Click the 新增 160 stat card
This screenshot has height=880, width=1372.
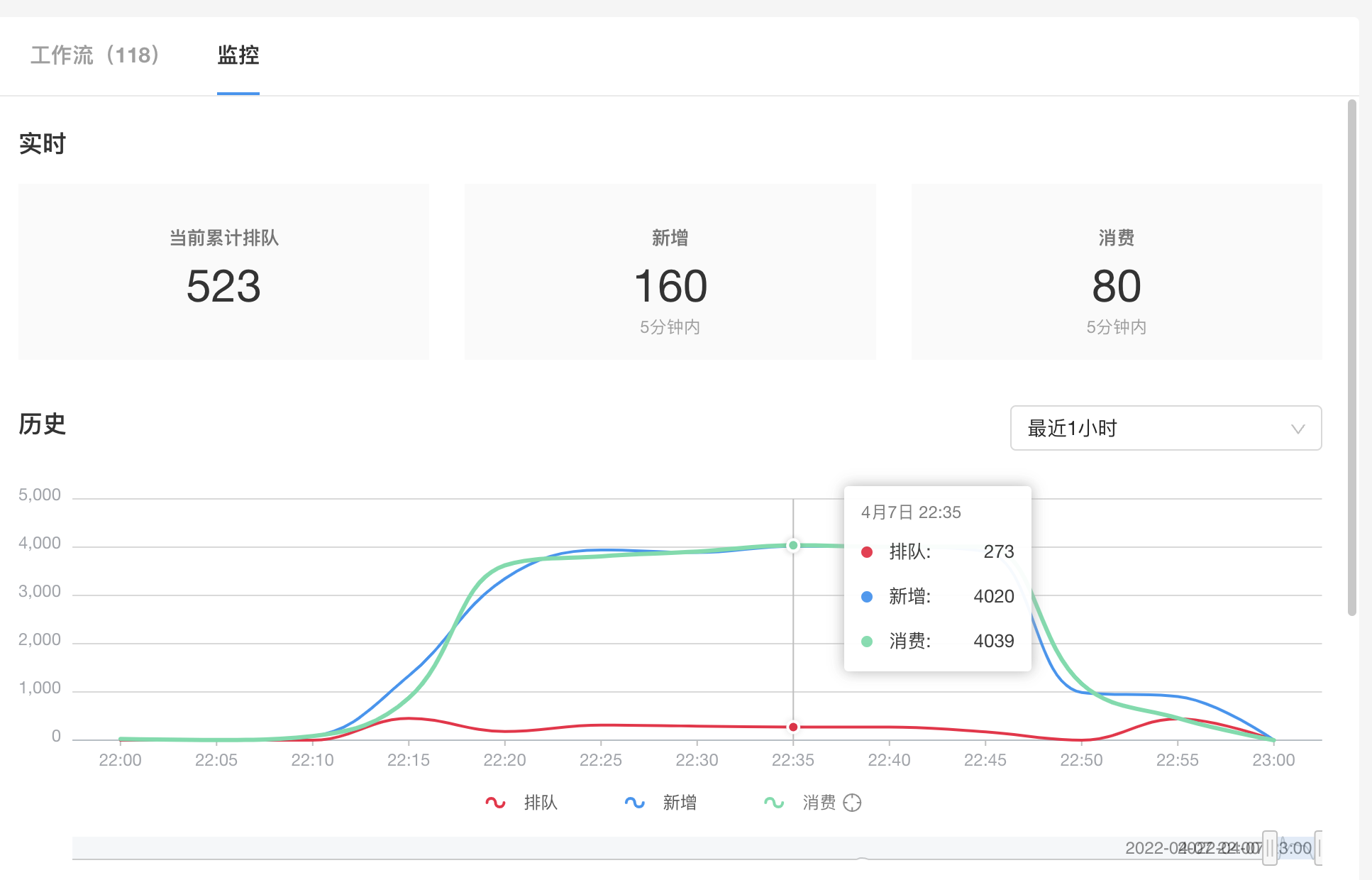[x=670, y=271]
